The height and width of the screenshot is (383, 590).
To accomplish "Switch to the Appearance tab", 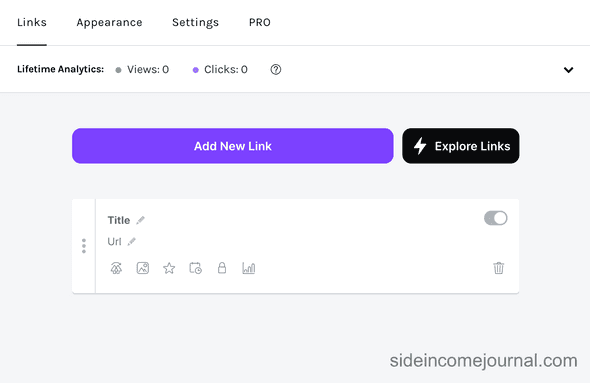I will [x=109, y=23].
